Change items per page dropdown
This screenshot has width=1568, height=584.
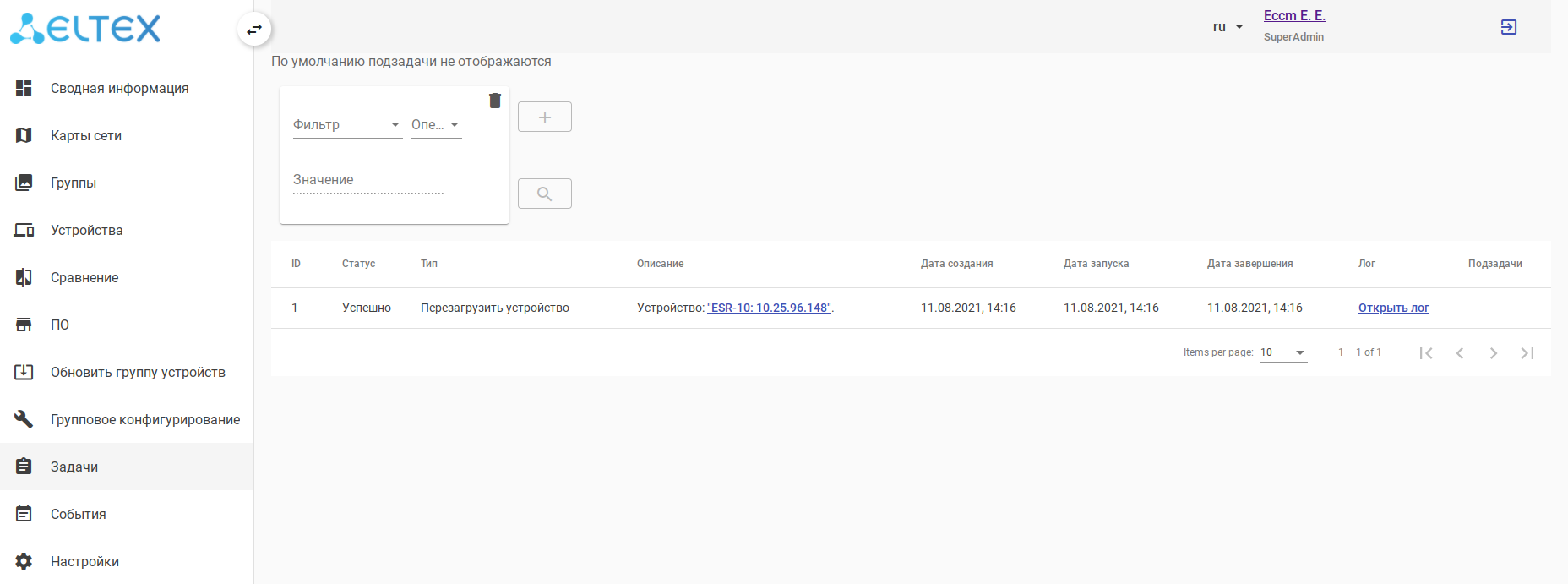1282,352
